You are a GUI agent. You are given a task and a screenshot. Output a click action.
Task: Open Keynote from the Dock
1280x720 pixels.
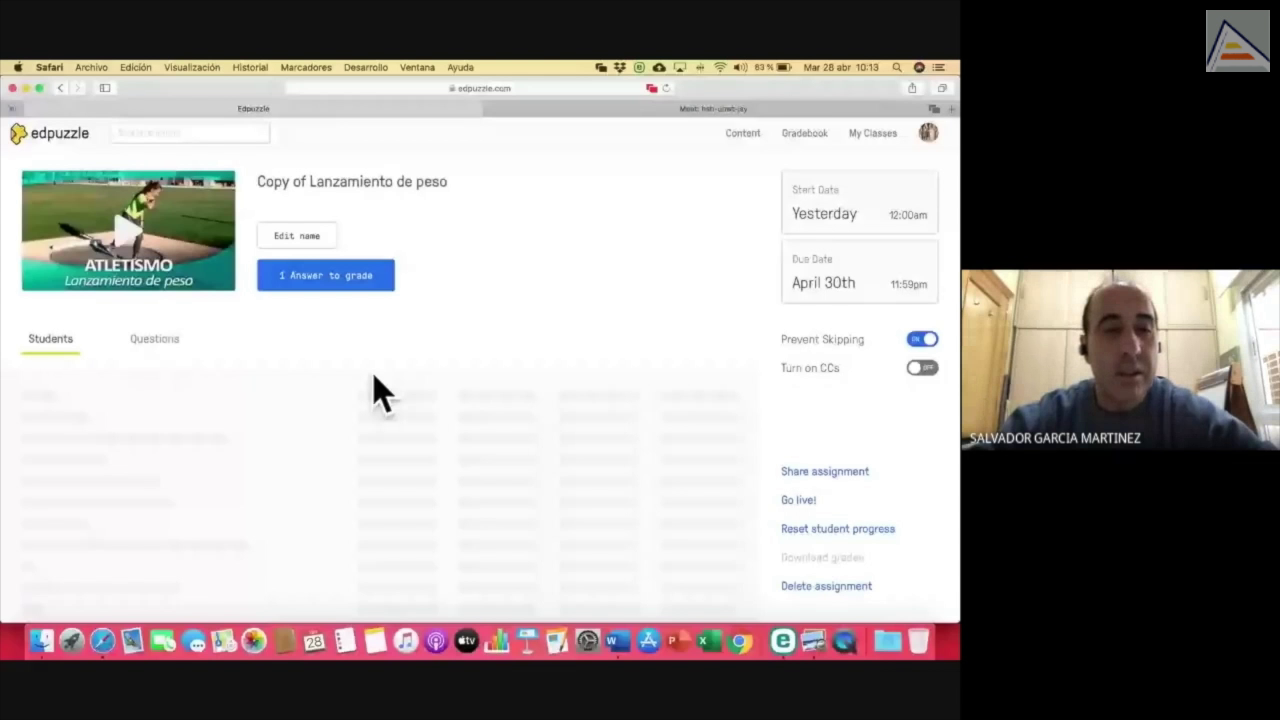[527, 641]
